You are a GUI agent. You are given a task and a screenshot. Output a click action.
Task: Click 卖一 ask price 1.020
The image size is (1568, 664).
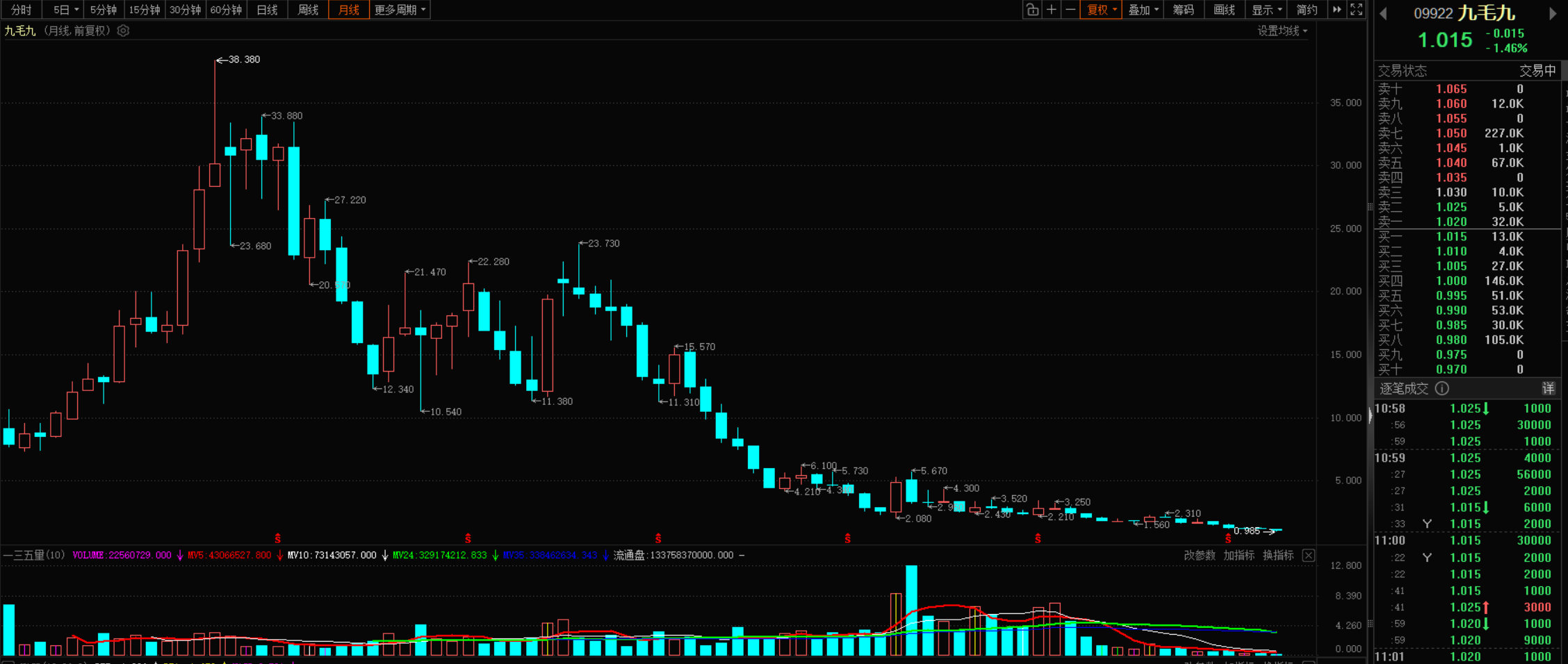(x=1451, y=222)
